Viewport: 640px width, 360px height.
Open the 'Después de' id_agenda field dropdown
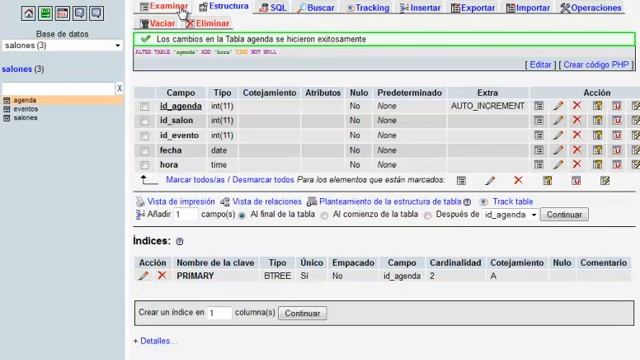click(x=510, y=215)
